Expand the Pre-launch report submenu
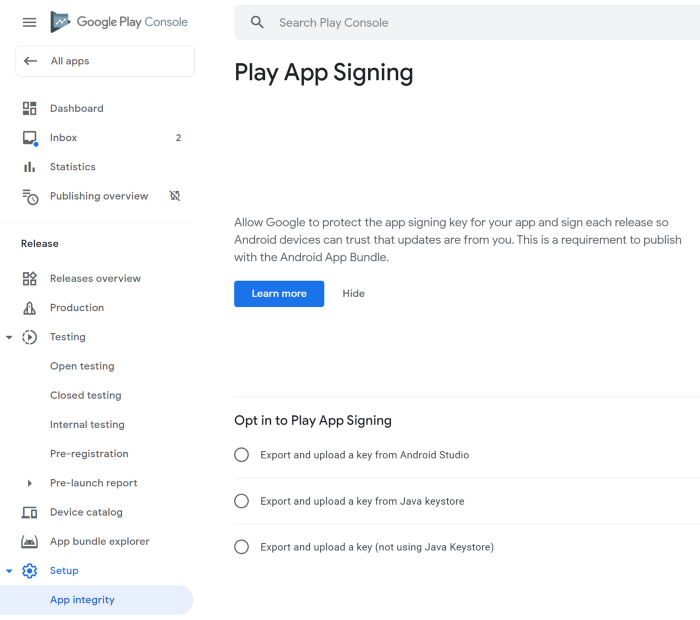The height and width of the screenshot is (620, 700). tap(29, 483)
